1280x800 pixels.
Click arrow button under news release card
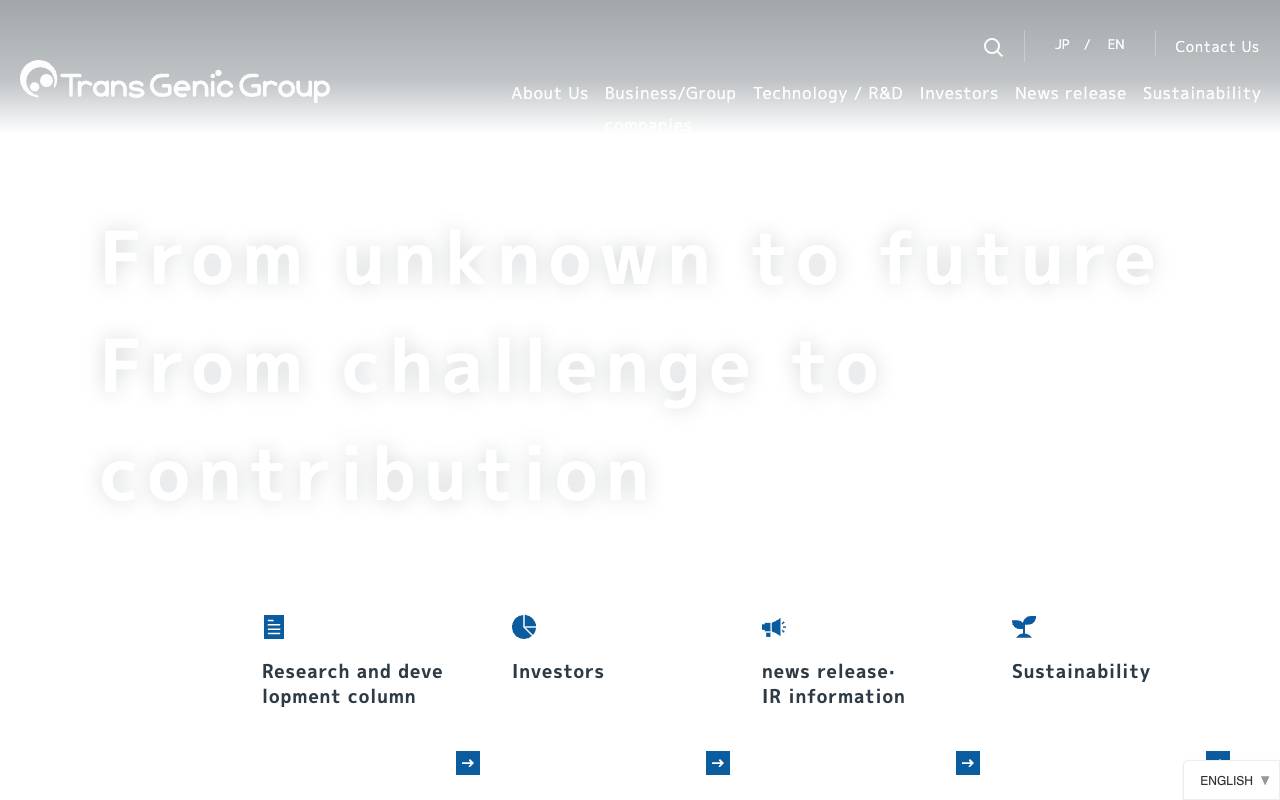tap(967, 763)
